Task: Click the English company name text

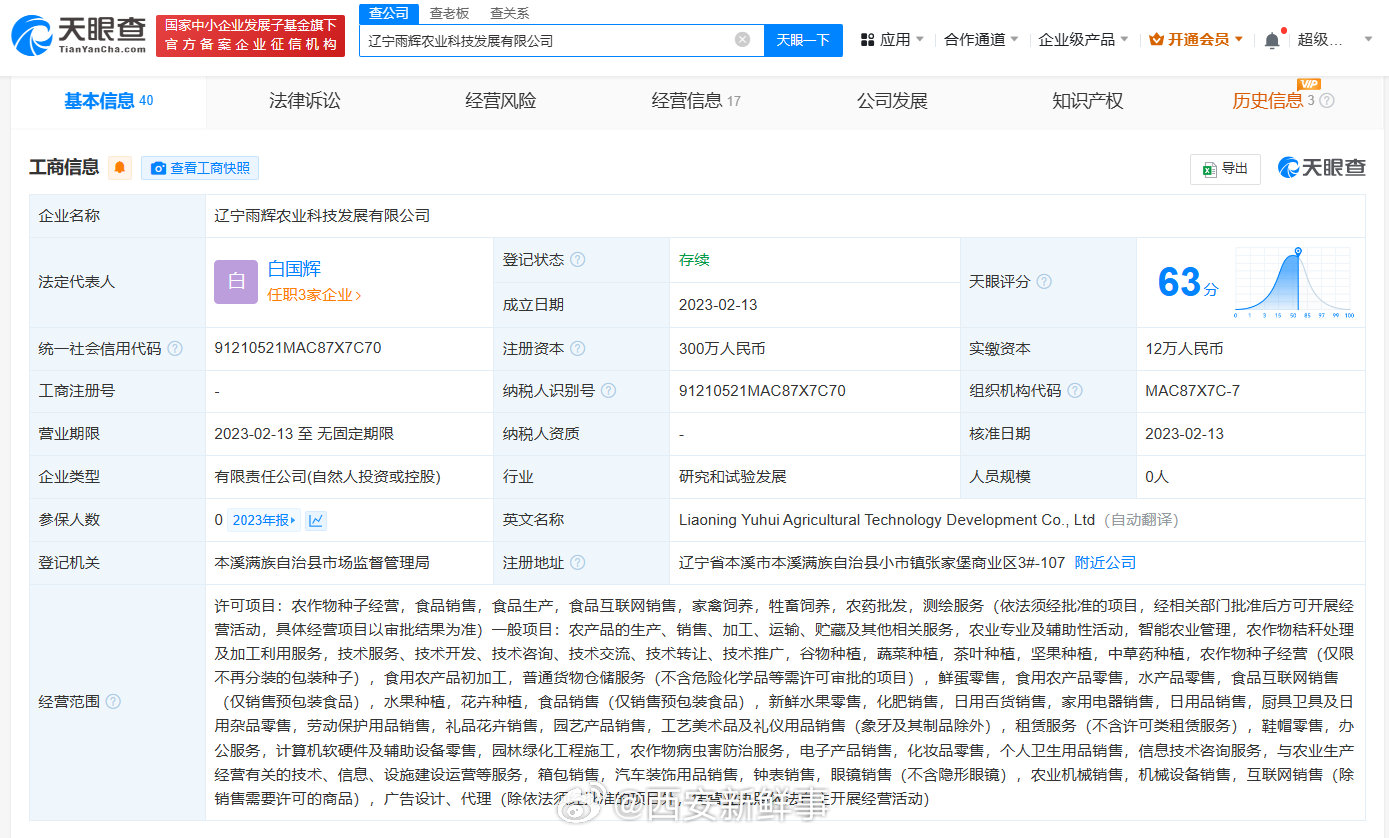Action: [887, 520]
